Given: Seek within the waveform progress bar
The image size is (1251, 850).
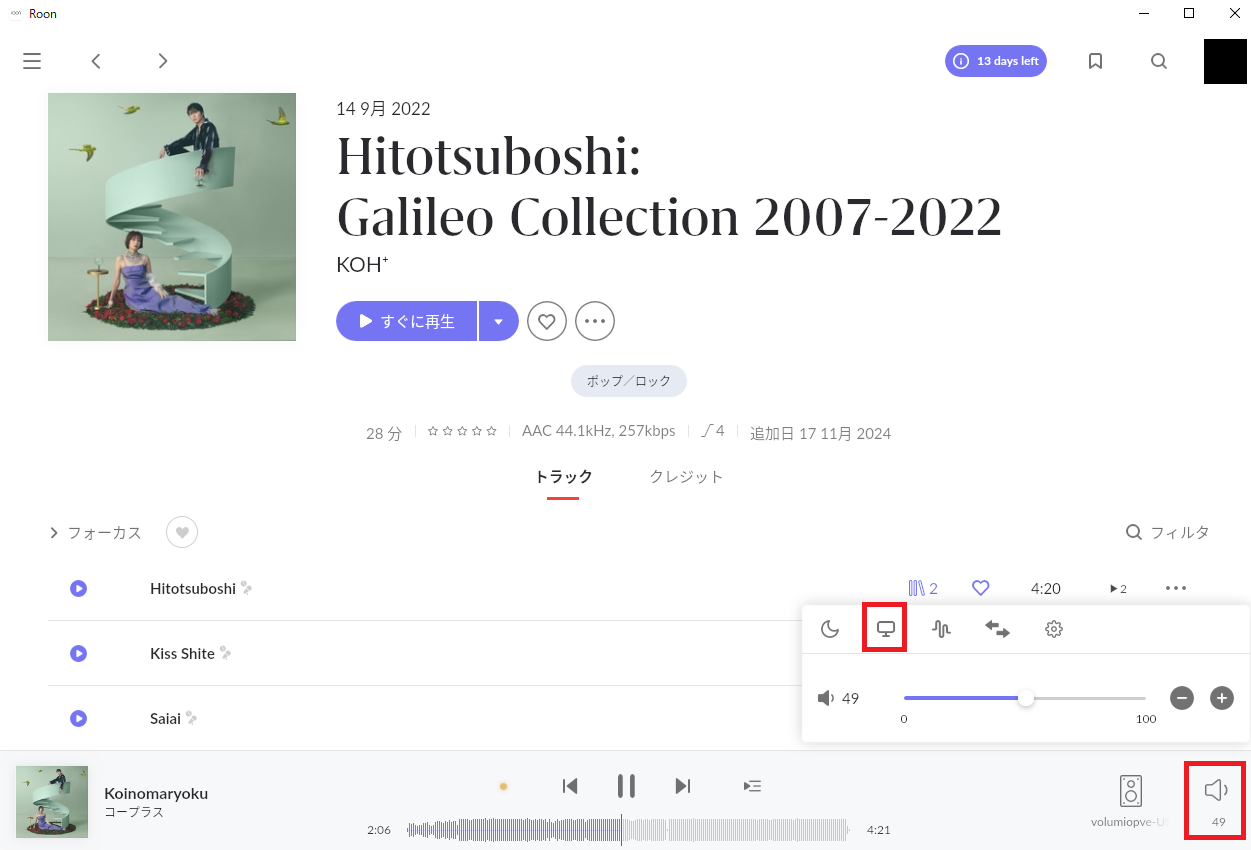Looking at the screenshot, I should tap(628, 830).
